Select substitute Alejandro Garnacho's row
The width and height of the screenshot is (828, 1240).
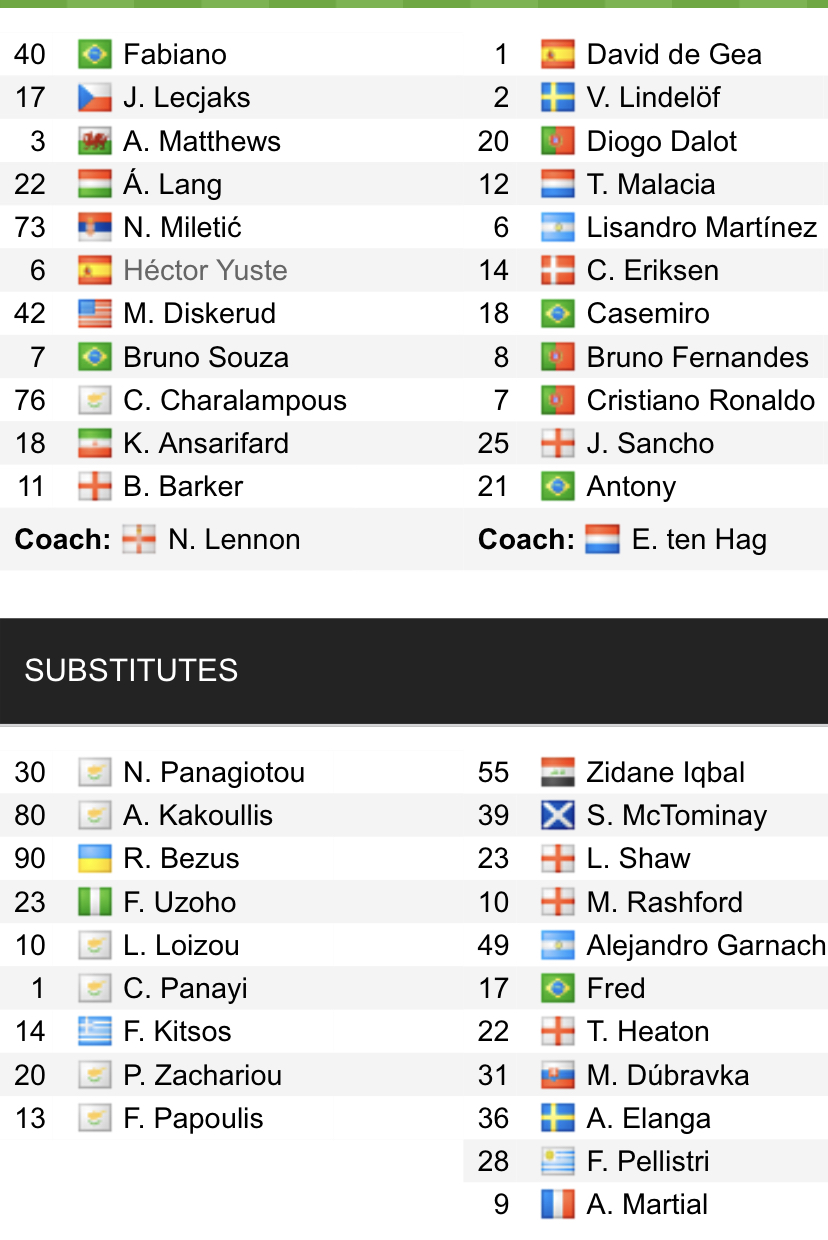[705, 945]
